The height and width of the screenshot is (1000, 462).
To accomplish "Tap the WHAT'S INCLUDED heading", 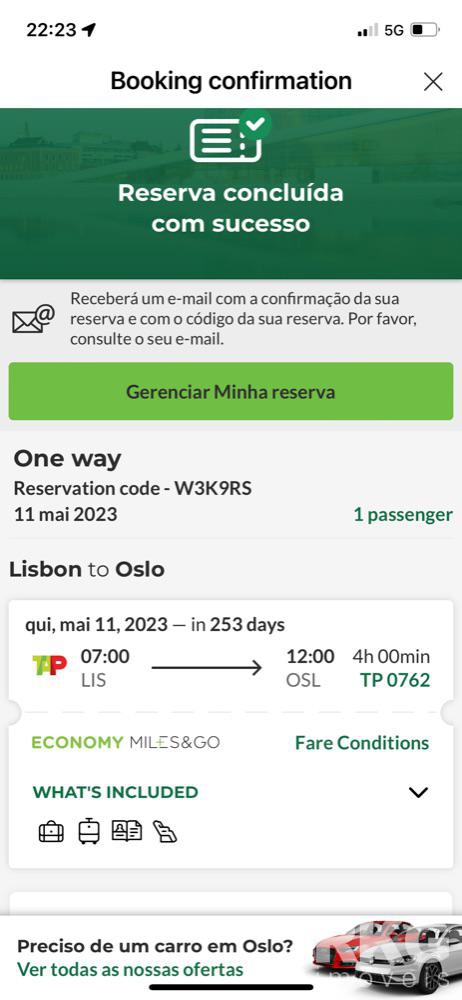I will click(116, 792).
